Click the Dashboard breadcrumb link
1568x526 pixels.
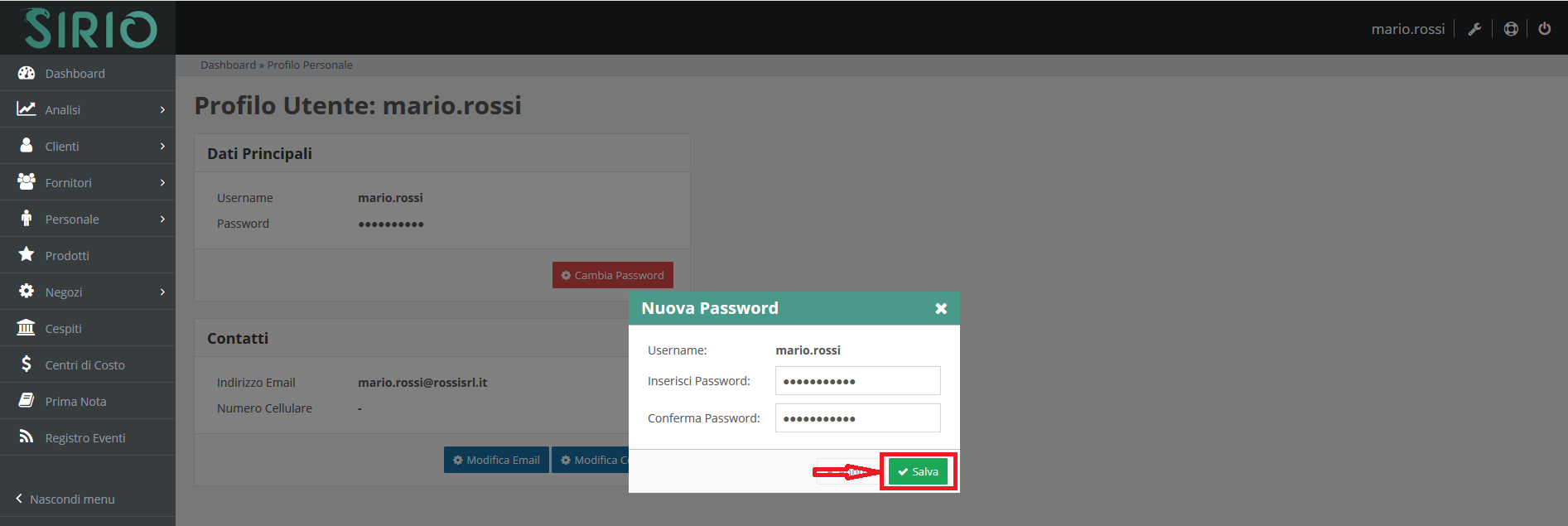(228, 65)
